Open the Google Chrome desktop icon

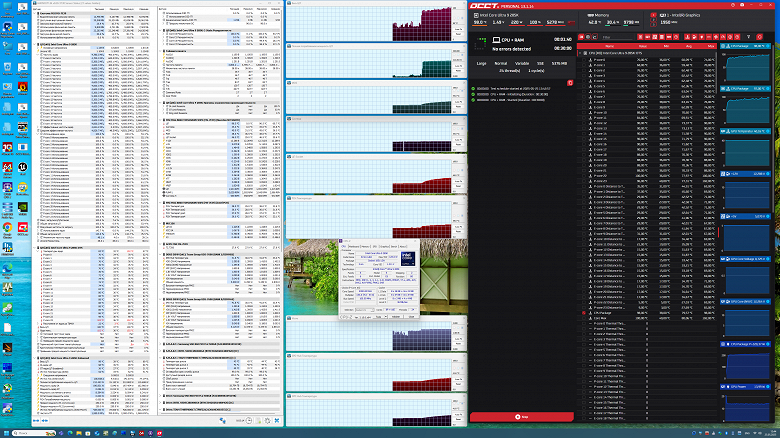[x=7, y=227]
